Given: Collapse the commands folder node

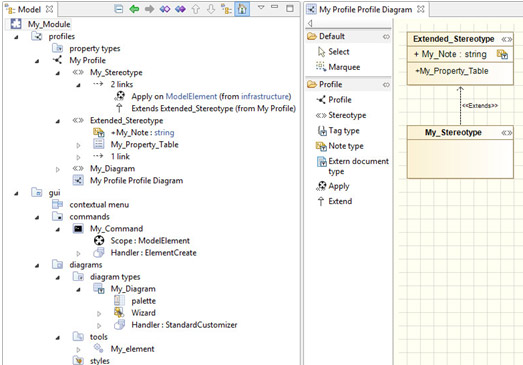Looking at the screenshot, I should point(37,217).
